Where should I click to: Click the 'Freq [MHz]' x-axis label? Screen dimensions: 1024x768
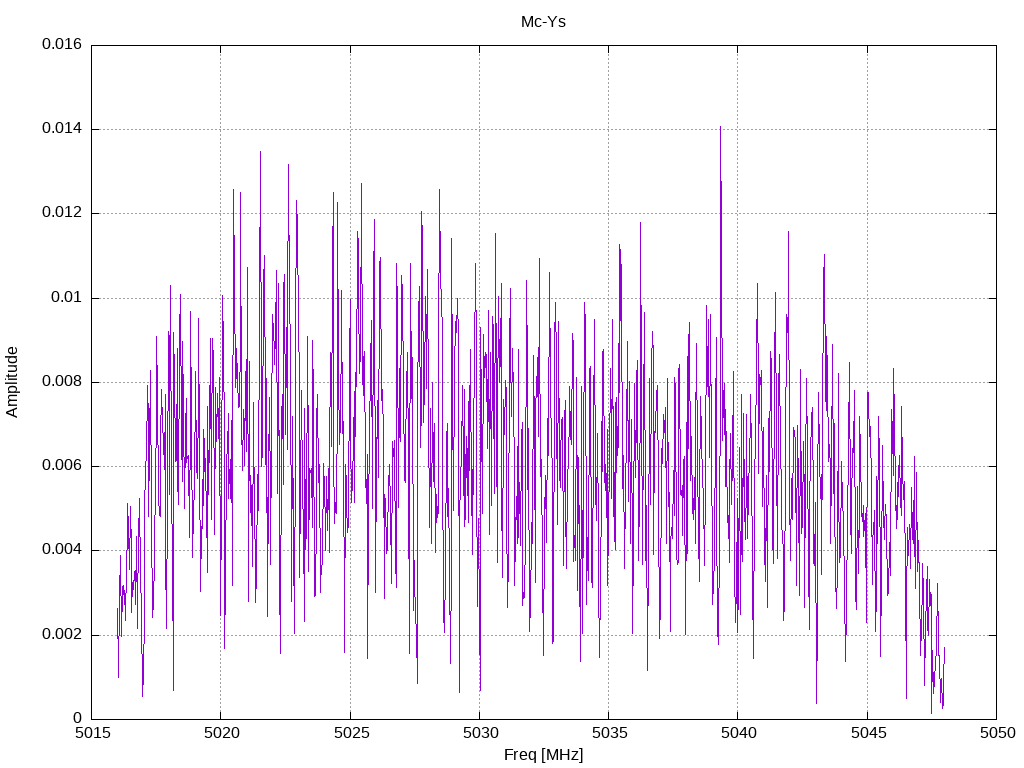(543, 754)
